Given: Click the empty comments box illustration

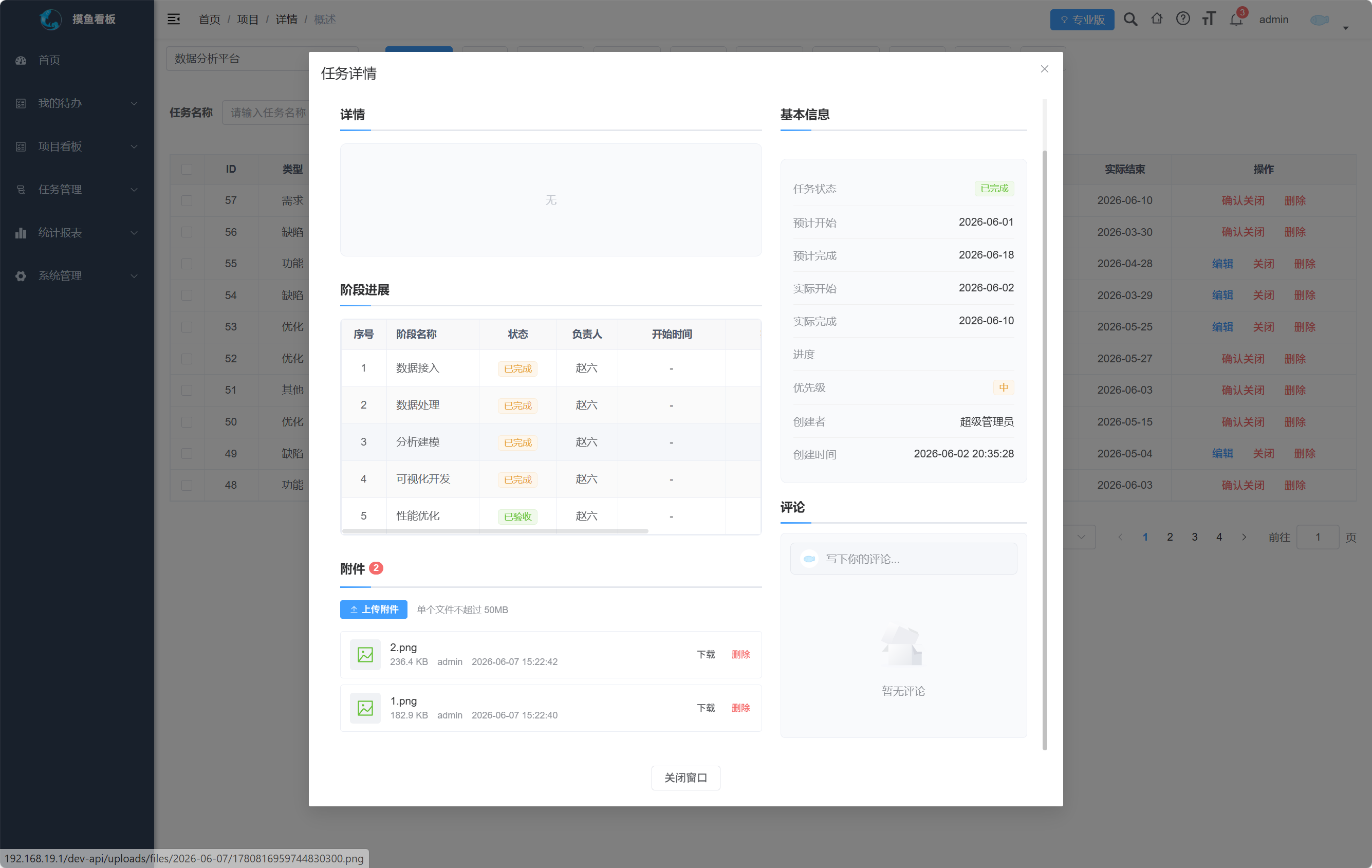Looking at the screenshot, I should [x=903, y=645].
